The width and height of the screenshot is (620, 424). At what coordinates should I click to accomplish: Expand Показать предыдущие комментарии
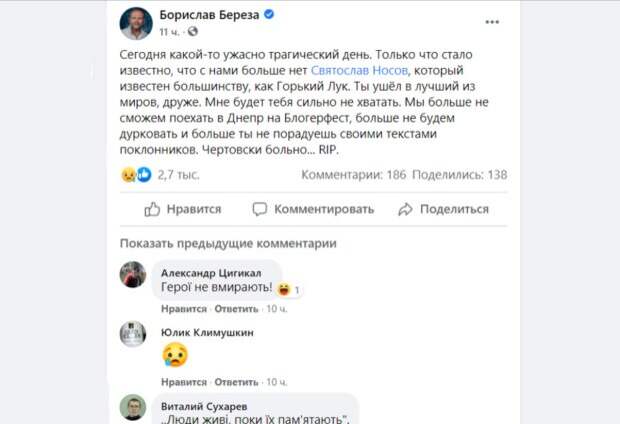click(x=228, y=243)
